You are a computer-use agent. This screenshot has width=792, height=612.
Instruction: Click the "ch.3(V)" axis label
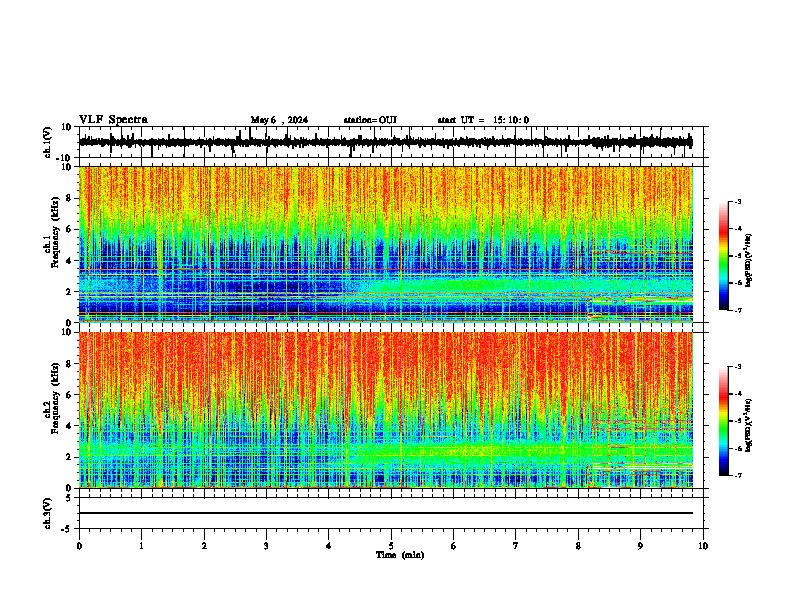[x=48, y=513]
